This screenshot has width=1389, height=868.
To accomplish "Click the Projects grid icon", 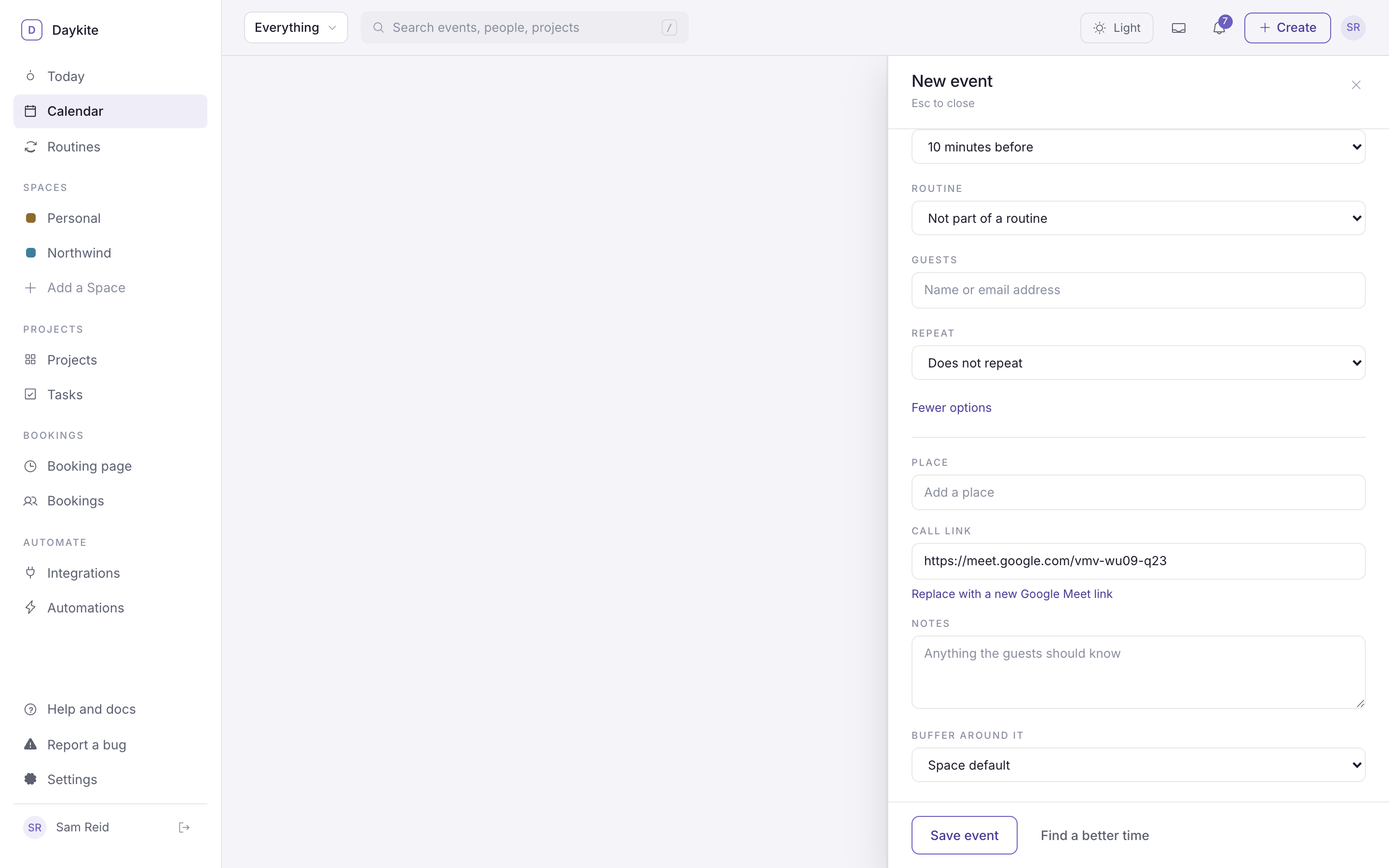I will tap(30, 360).
